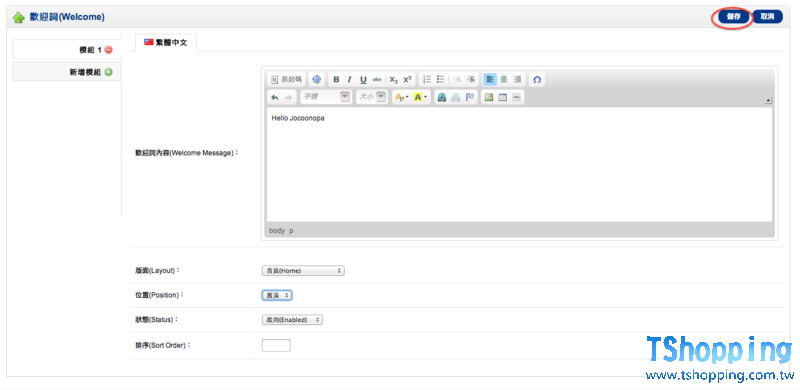Align text right
The width and height of the screenshot is (800, 390).
click(517, 80)
